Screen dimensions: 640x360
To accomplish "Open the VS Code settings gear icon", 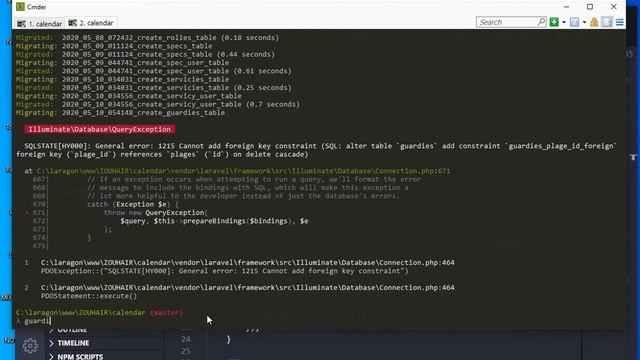I will [x=30, y=346].
